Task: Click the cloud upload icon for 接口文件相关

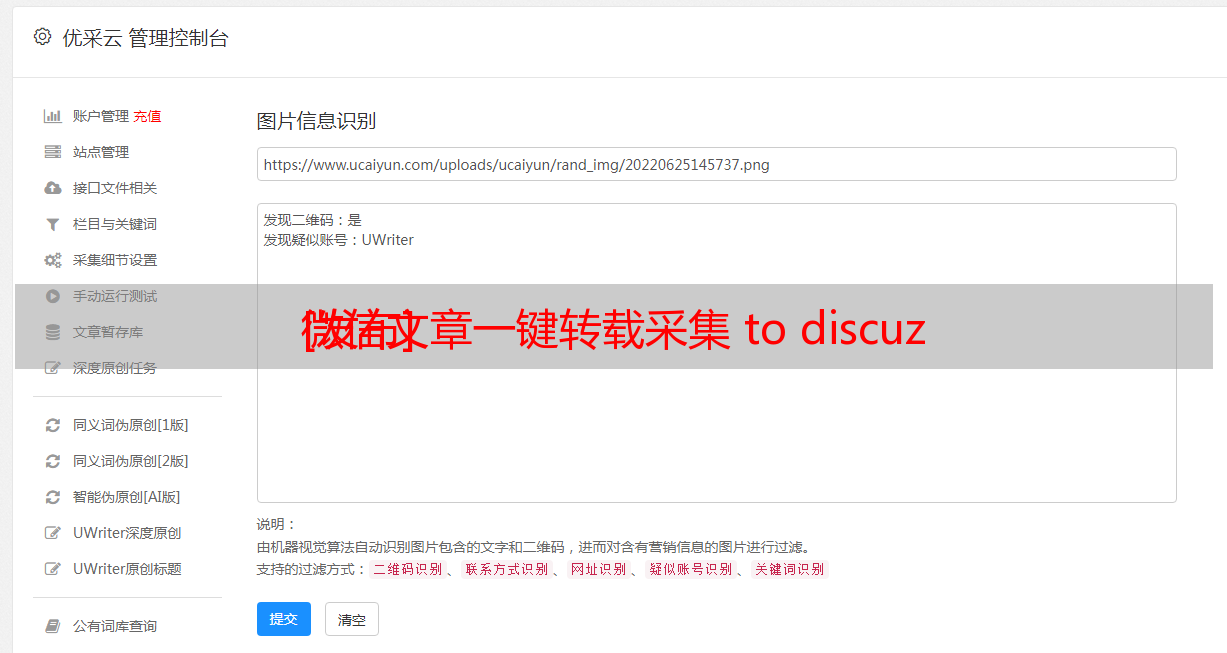Action: coord(53,188)
